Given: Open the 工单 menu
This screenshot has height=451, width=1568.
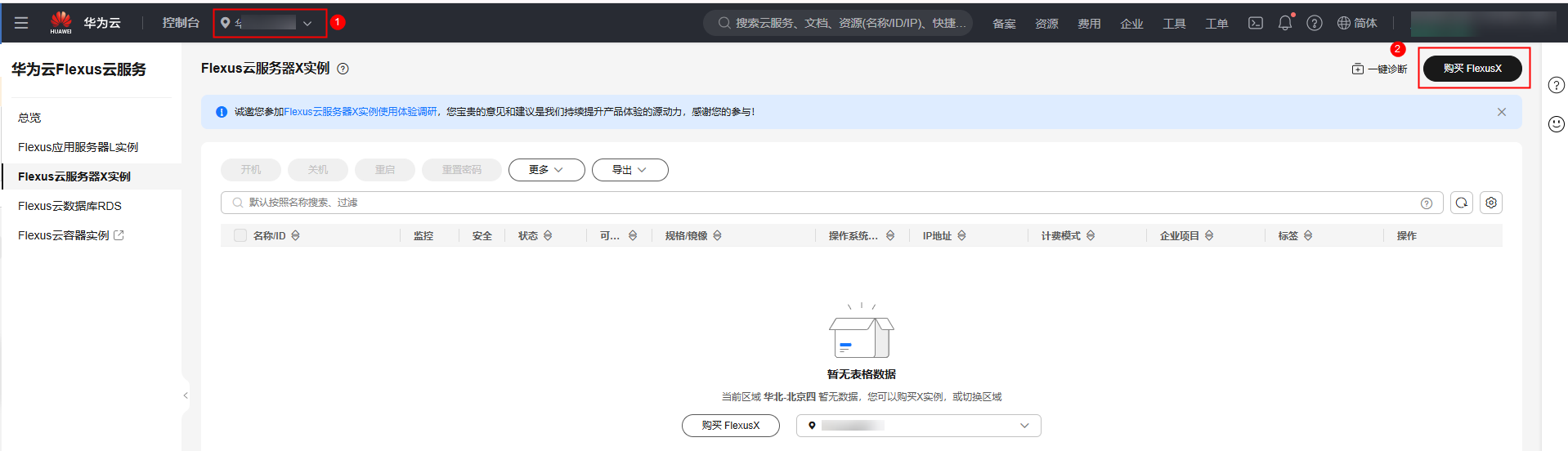Looking at the screenshot, I should coord(1216,24).
